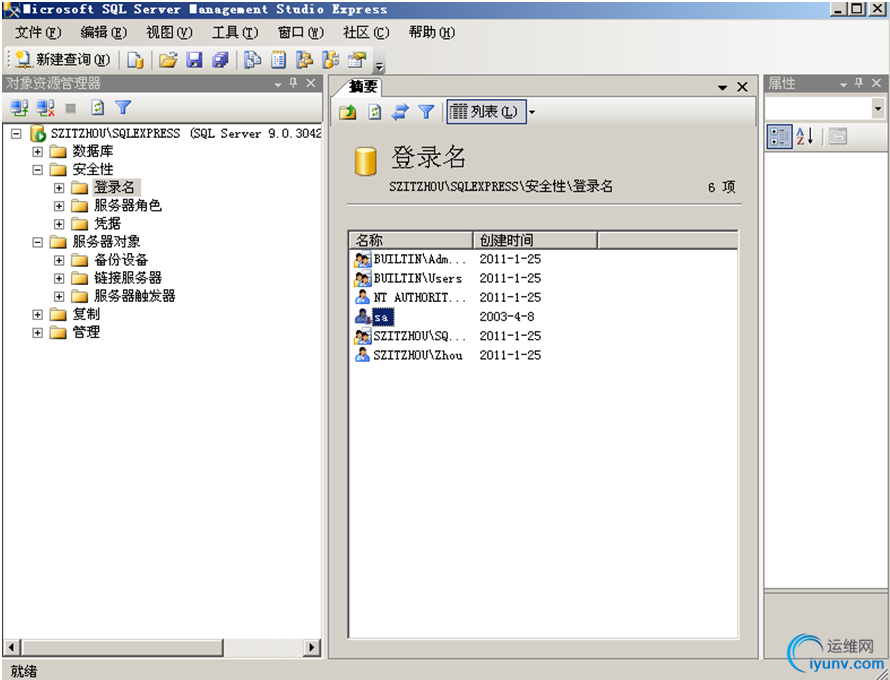
Task: Sort by the 创建时间 column header
Action: 535,240
